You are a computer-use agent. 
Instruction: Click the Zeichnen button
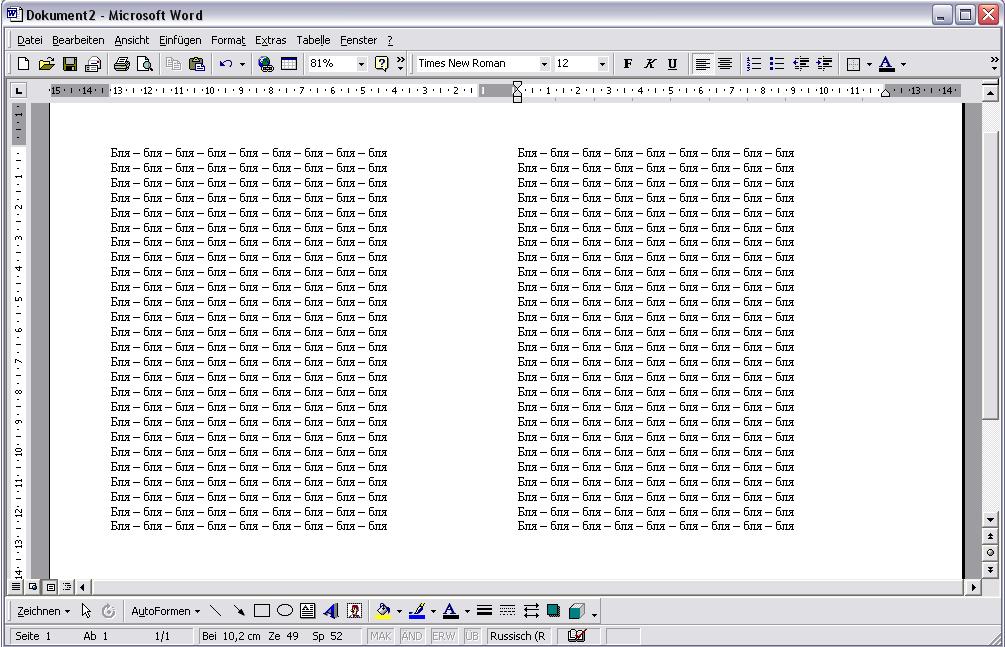click(x=43, y=611)
